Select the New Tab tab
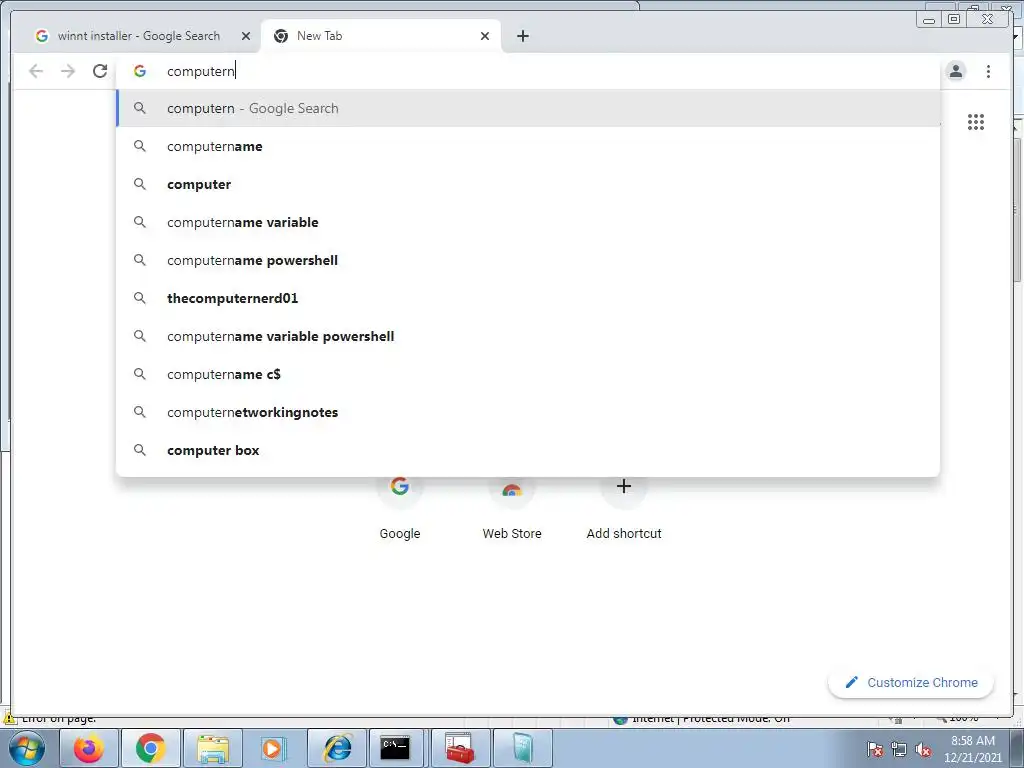 (379, 36)
